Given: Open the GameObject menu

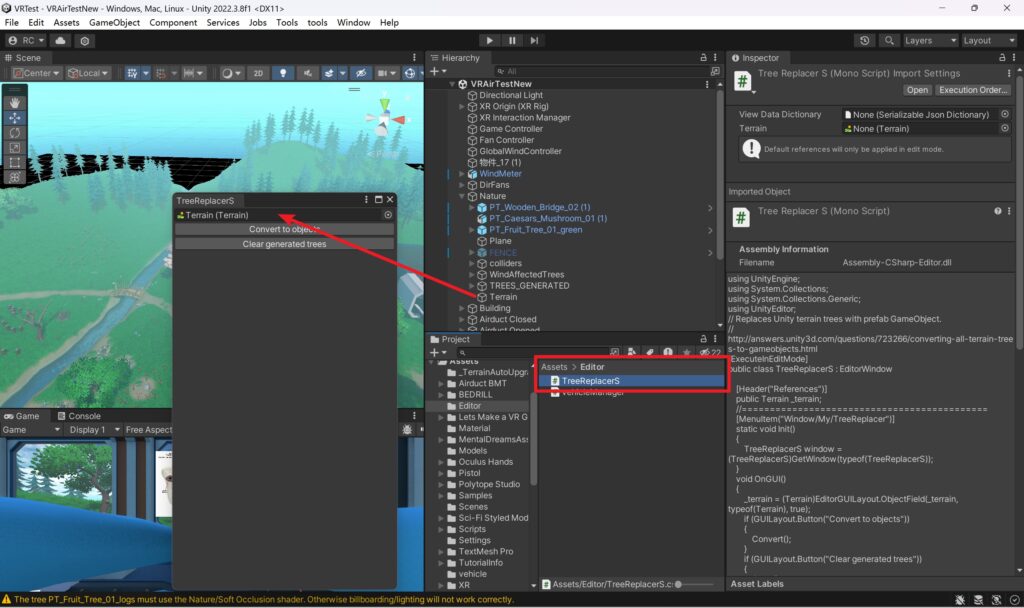Looking at the screenshot, I should click(x=114, y=22).
